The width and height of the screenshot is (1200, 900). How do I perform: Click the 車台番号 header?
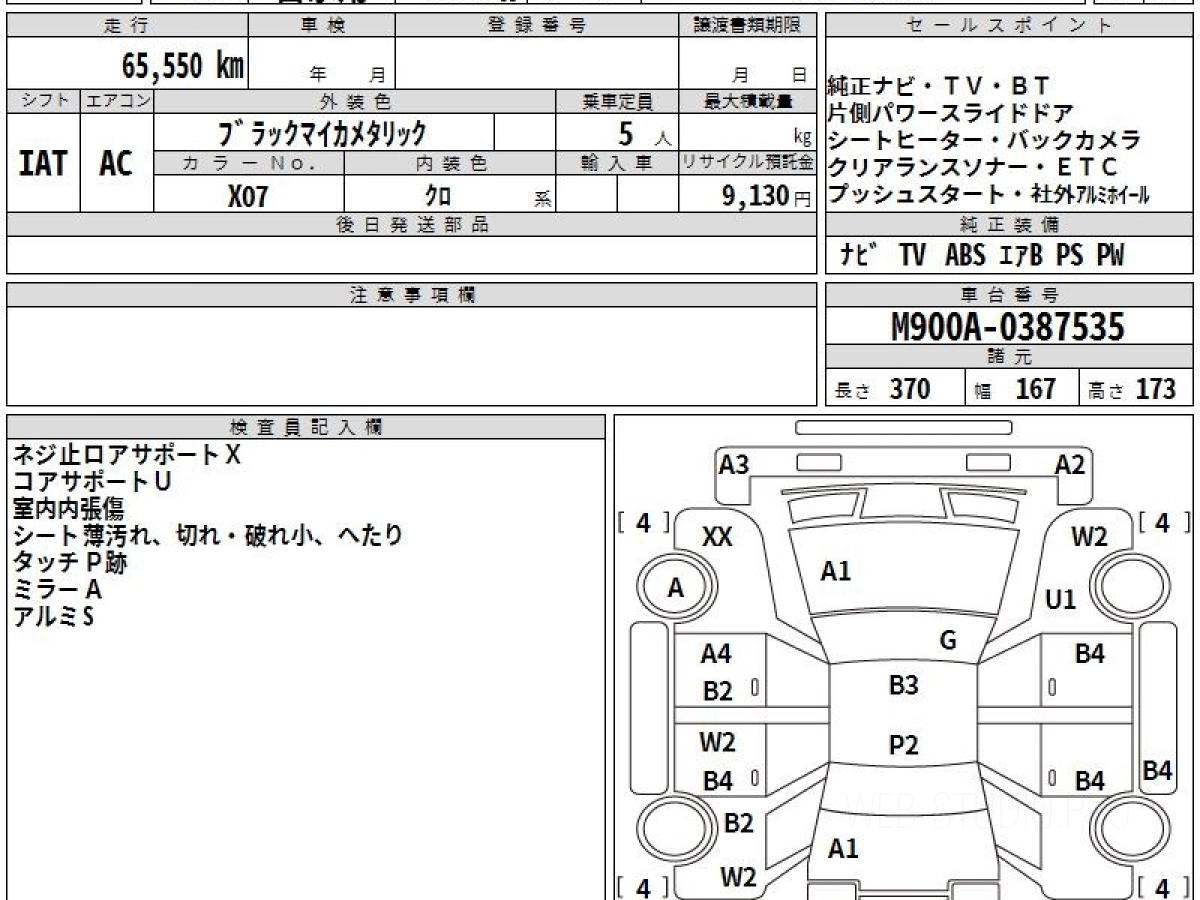click(x=1009, y=295)
